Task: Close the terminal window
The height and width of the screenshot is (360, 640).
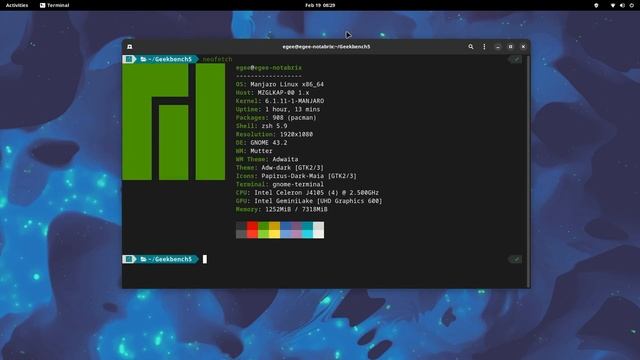Action: coord(523,47)
